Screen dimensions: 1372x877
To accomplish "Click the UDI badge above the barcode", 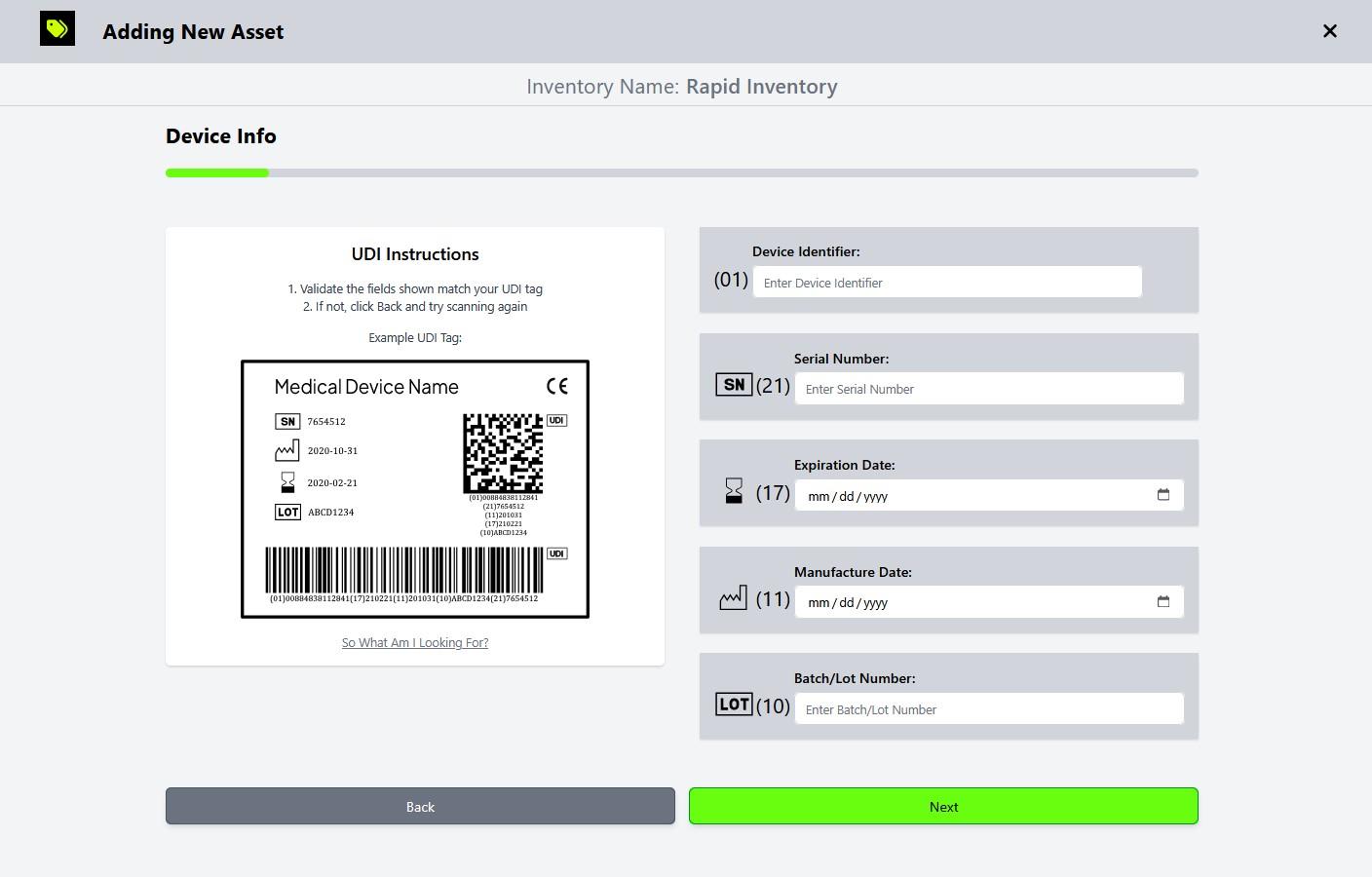I will (556, 553).
